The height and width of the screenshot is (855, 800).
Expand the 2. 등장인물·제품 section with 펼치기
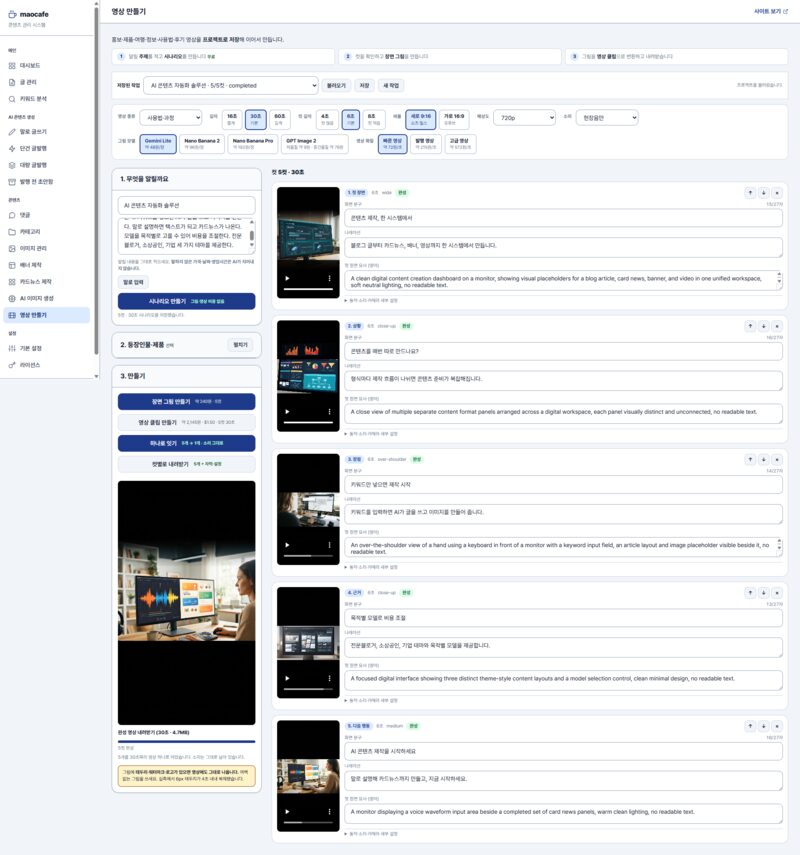240,345
